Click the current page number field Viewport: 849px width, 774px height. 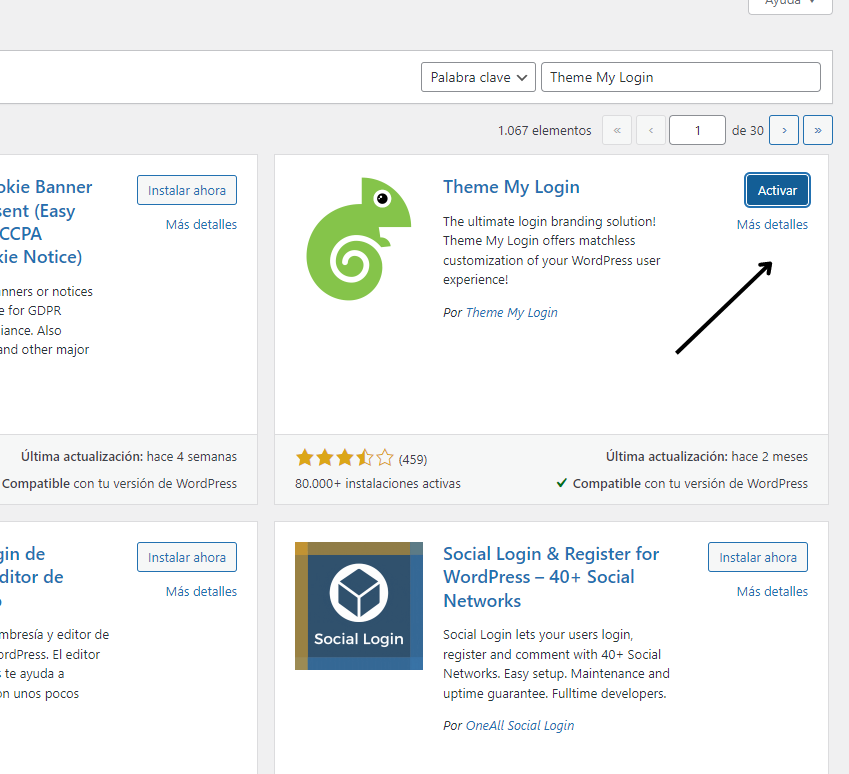(697, 130)
